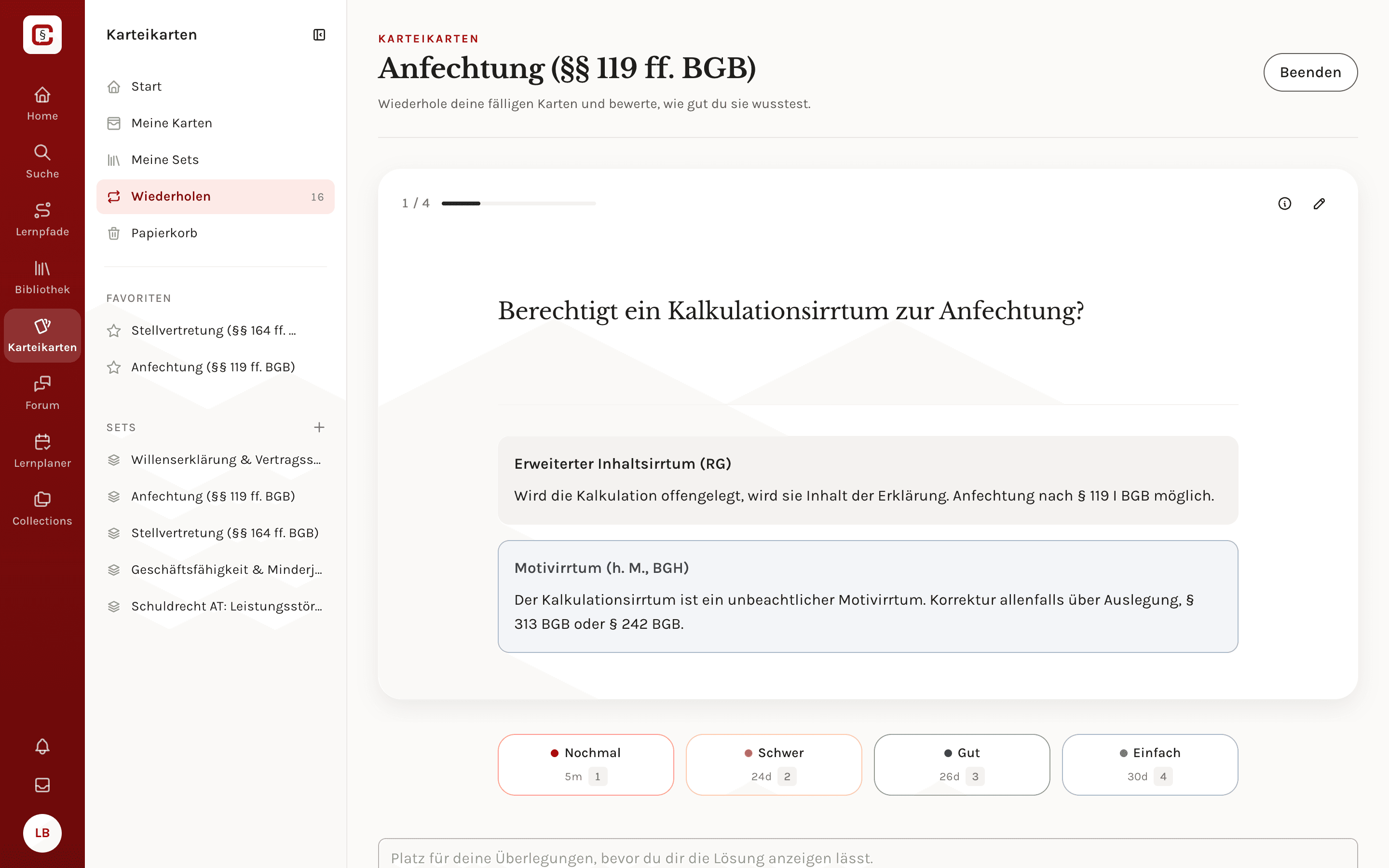
Task: Click the KARTEIKARTEN breadcrumb label
Action: [x=428, y=39]
